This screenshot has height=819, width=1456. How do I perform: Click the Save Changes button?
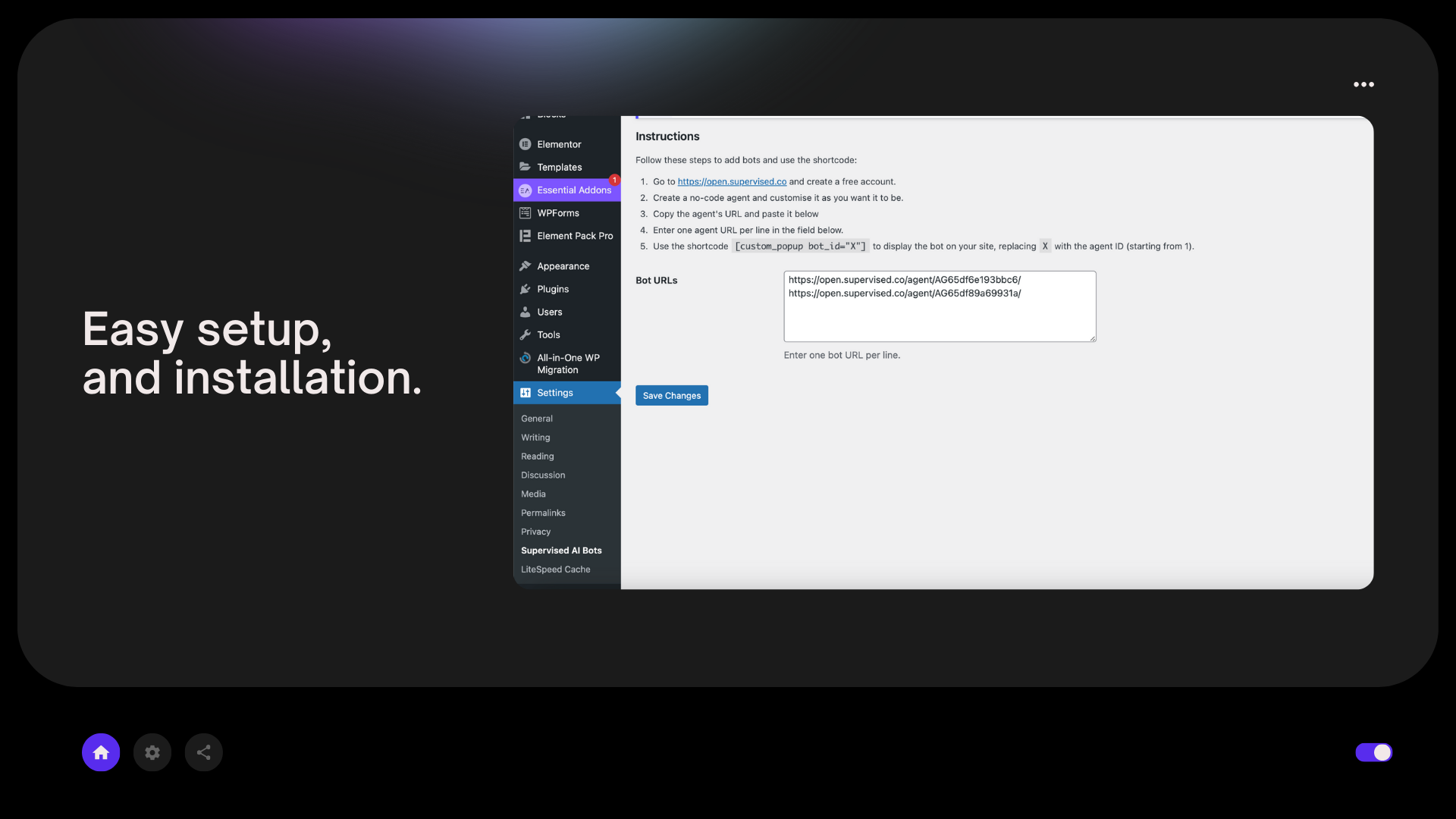(671, 396)
